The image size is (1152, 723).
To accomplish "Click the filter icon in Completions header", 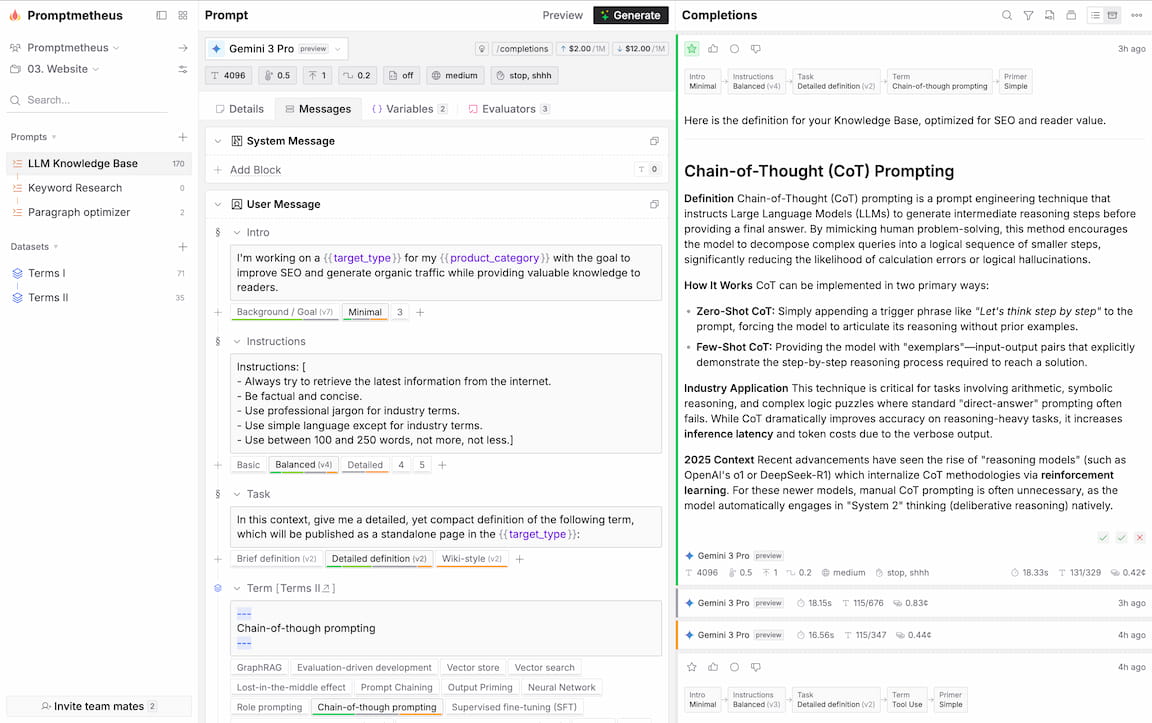I will 1028,16.
